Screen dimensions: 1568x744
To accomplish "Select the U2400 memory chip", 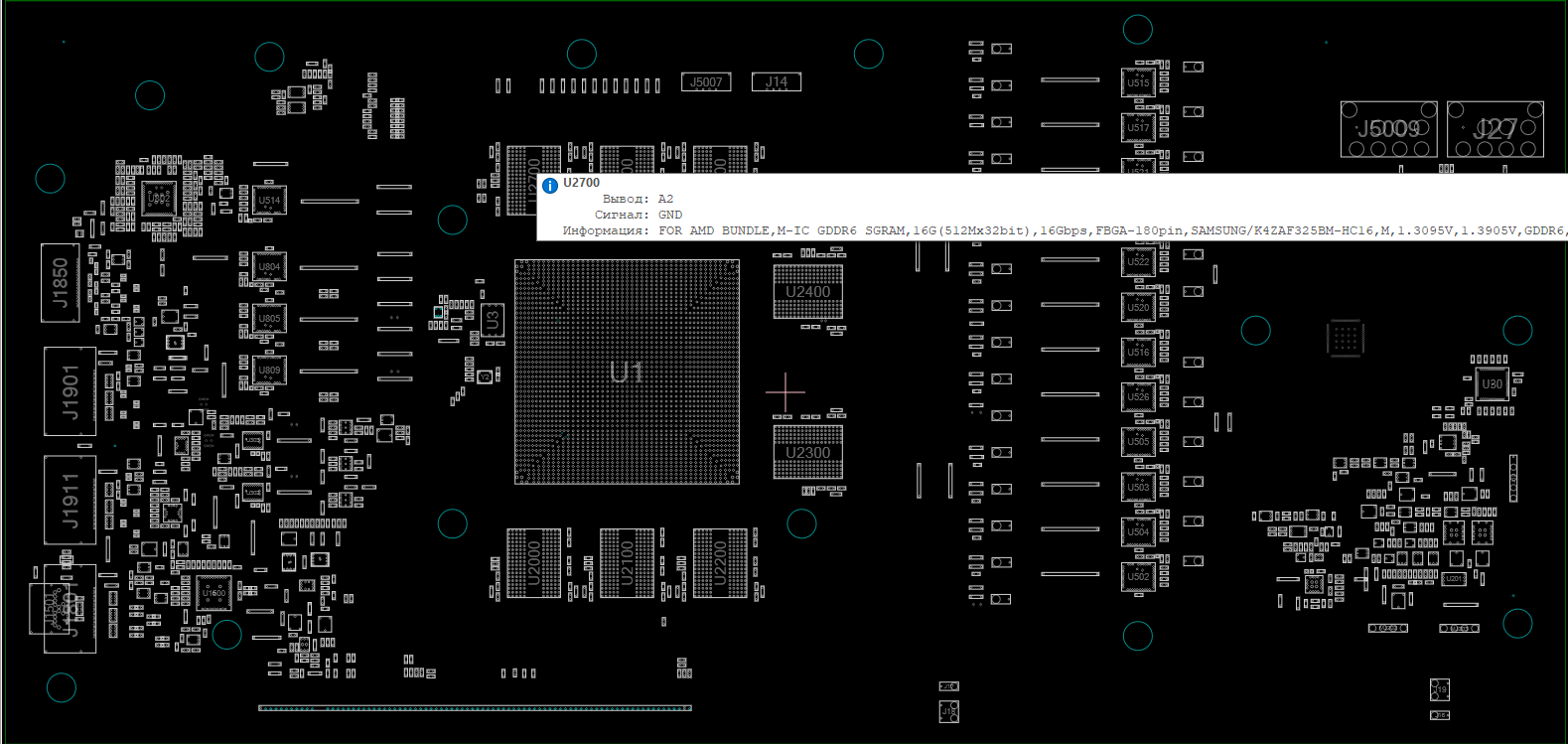I will coord(807,291).
